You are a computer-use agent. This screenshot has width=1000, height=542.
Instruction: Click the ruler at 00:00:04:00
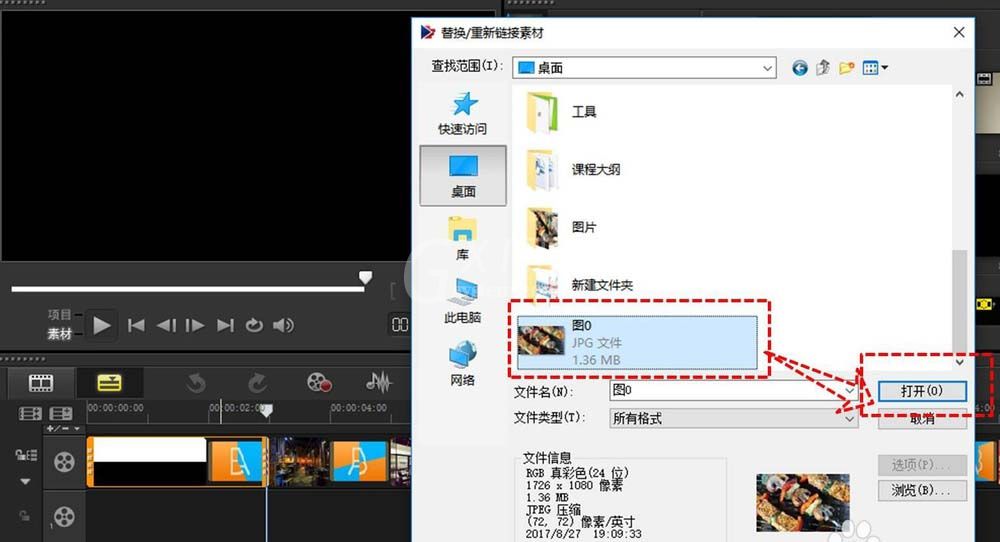pos(358,407)
